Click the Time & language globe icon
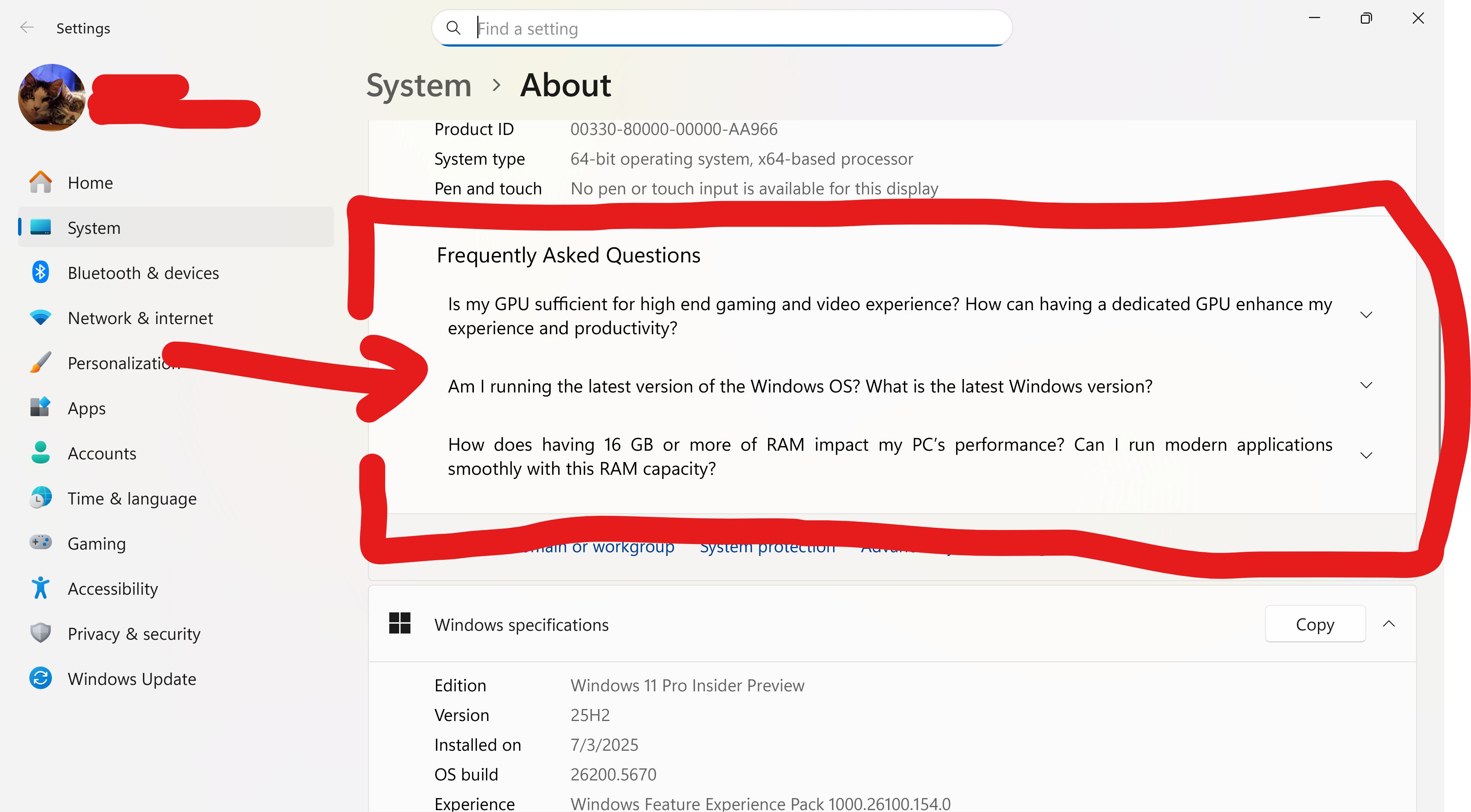Viewport: 1471px width, 812px height. [x=41, y=498]
